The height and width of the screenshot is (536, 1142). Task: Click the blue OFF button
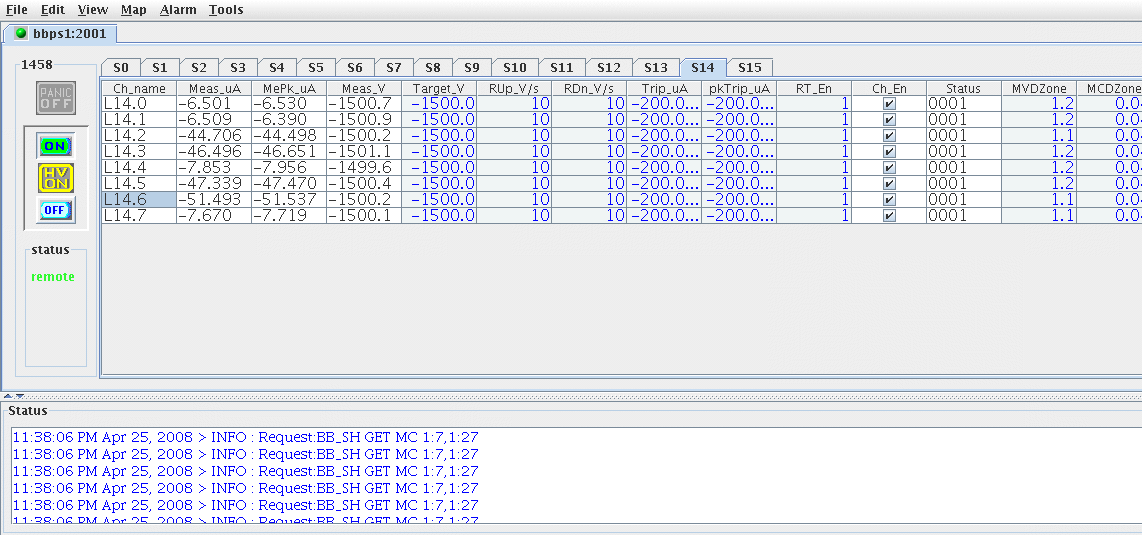[x=55, y=210]
